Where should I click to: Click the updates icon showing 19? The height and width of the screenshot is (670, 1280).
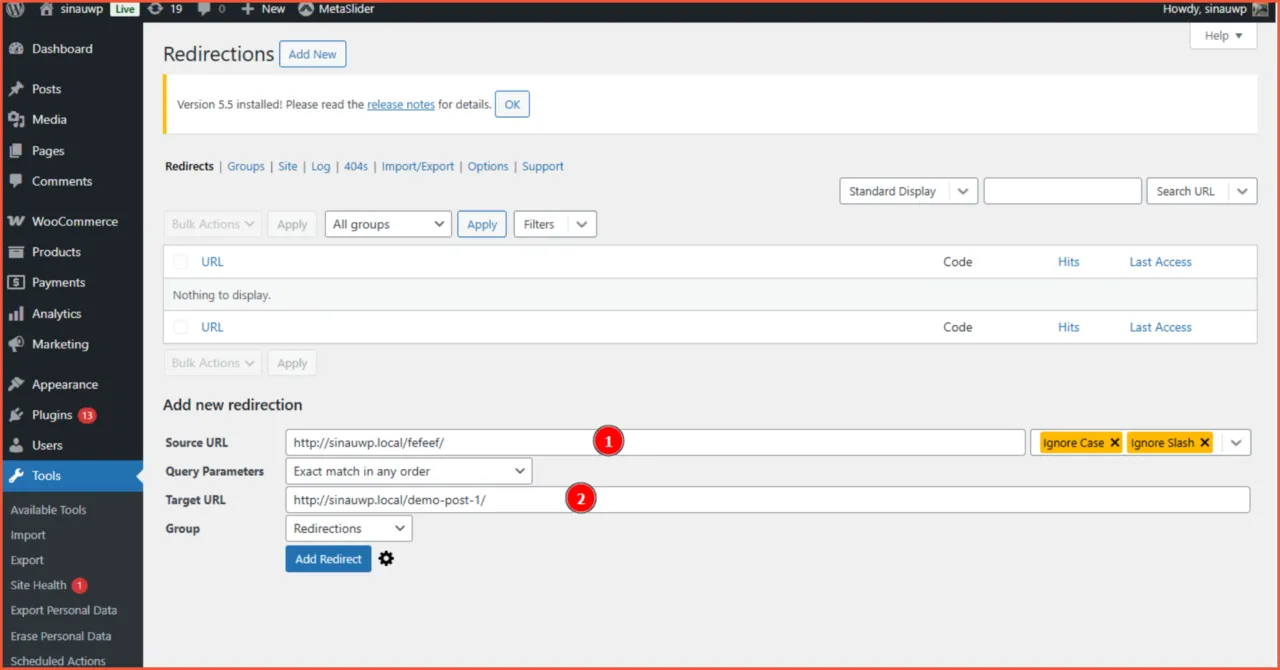(x=166, y=9)
